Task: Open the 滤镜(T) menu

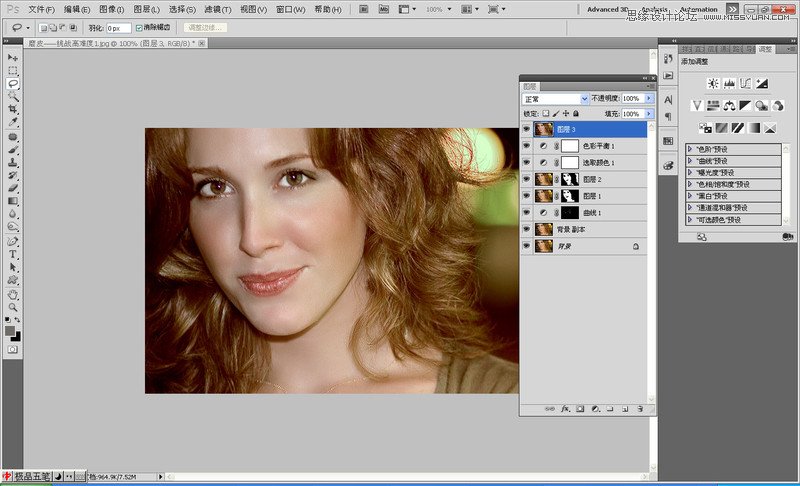Action: 218,9
